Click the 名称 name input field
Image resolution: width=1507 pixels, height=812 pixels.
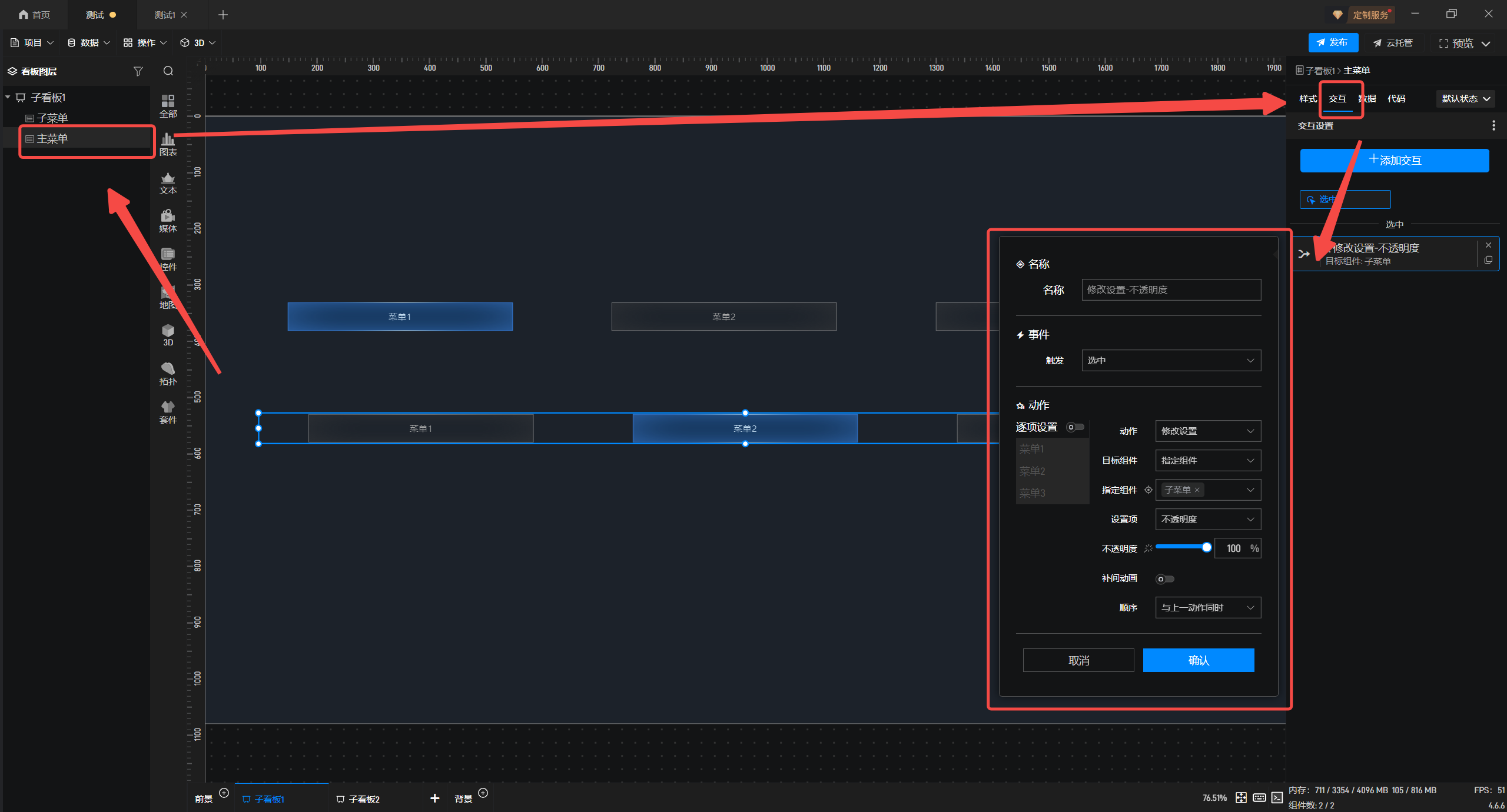(1171, 289)
